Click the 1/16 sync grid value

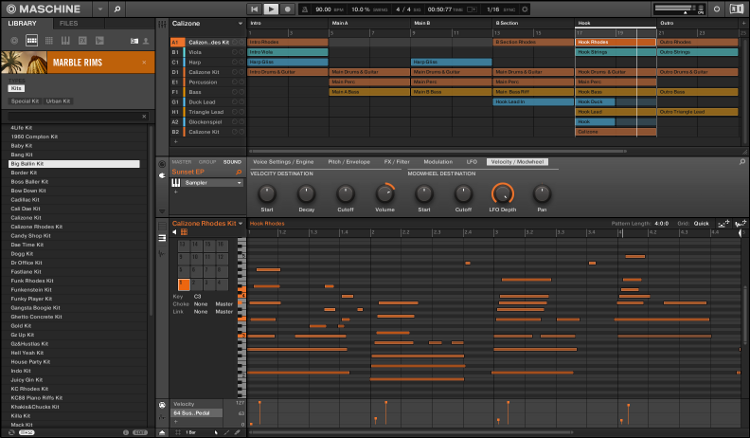coord(493,9)
